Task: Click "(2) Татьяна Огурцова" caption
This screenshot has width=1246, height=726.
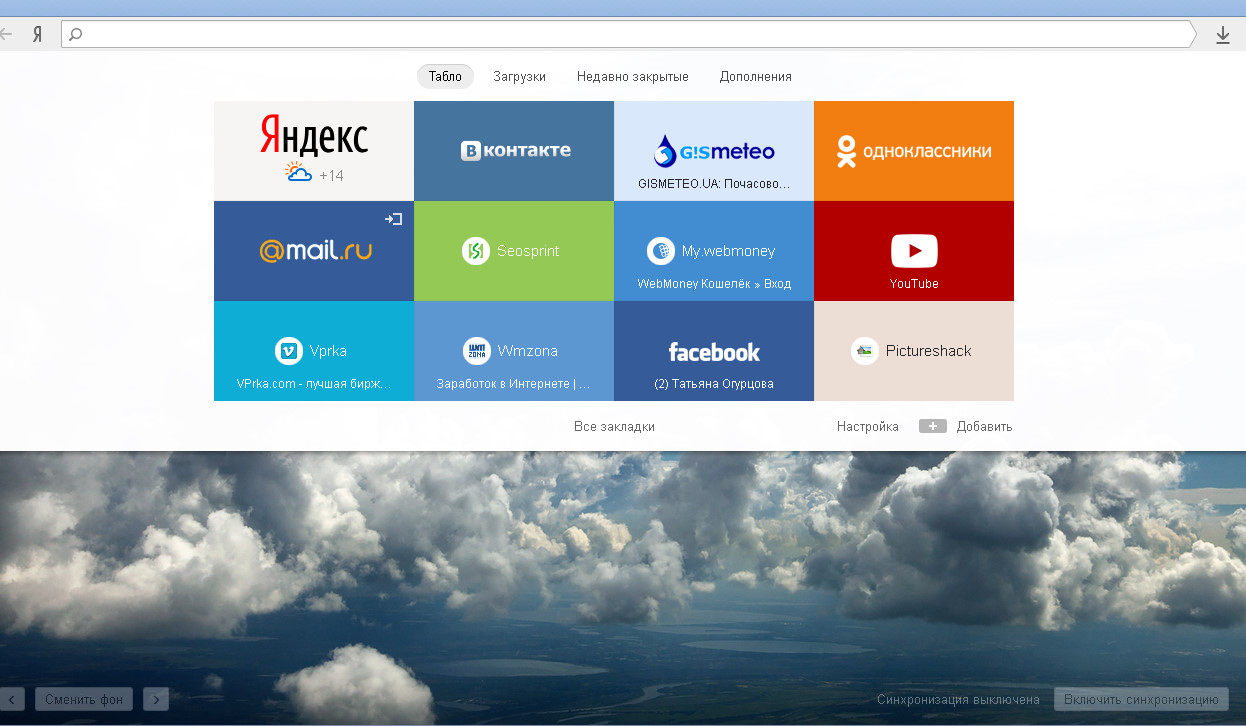Action: 714,383
